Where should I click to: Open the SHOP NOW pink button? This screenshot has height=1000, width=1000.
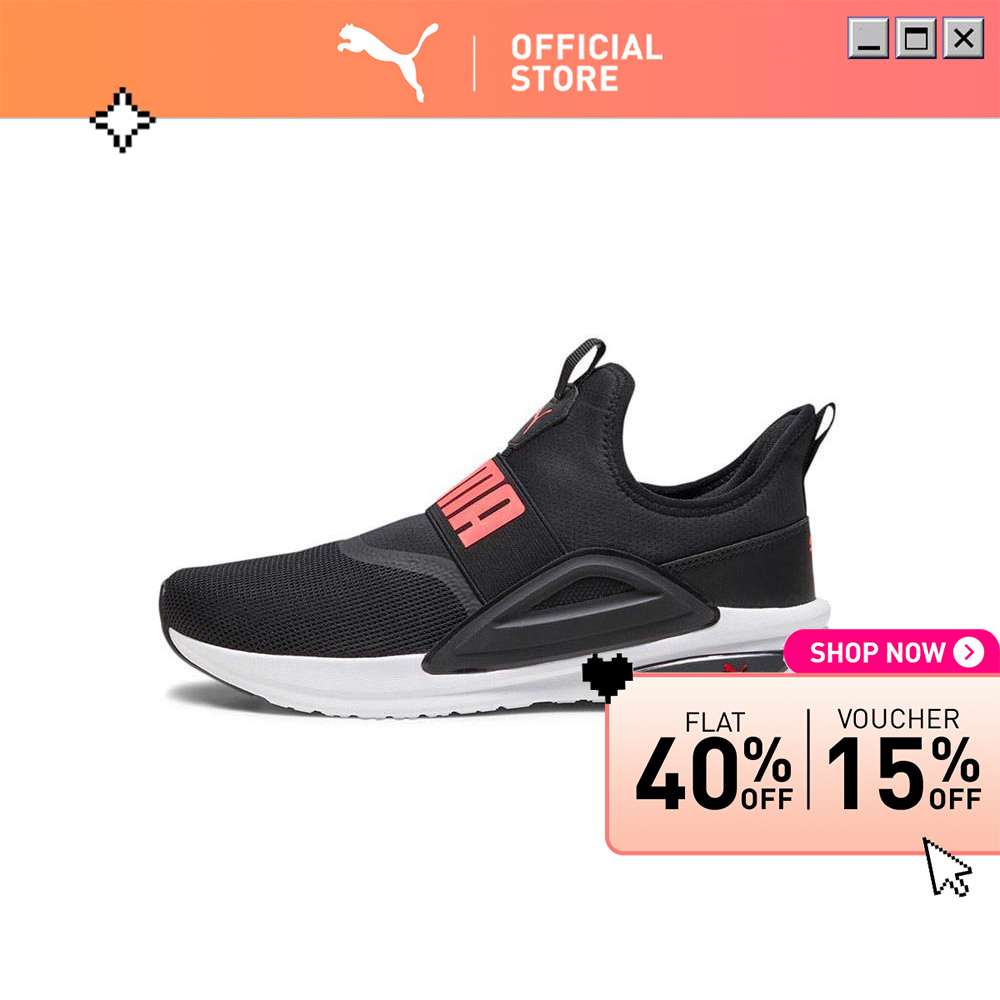(x=891, y=652)
